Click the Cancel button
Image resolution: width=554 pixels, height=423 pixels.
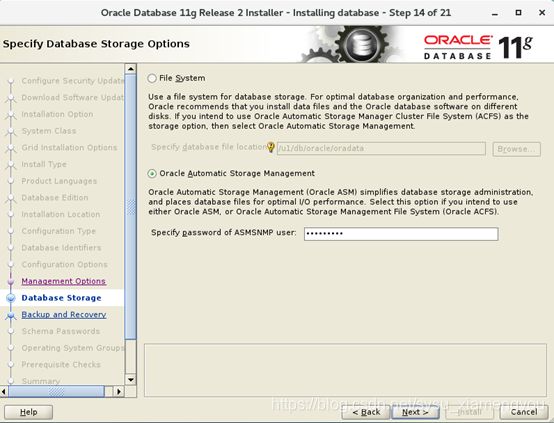click(524, 412)
